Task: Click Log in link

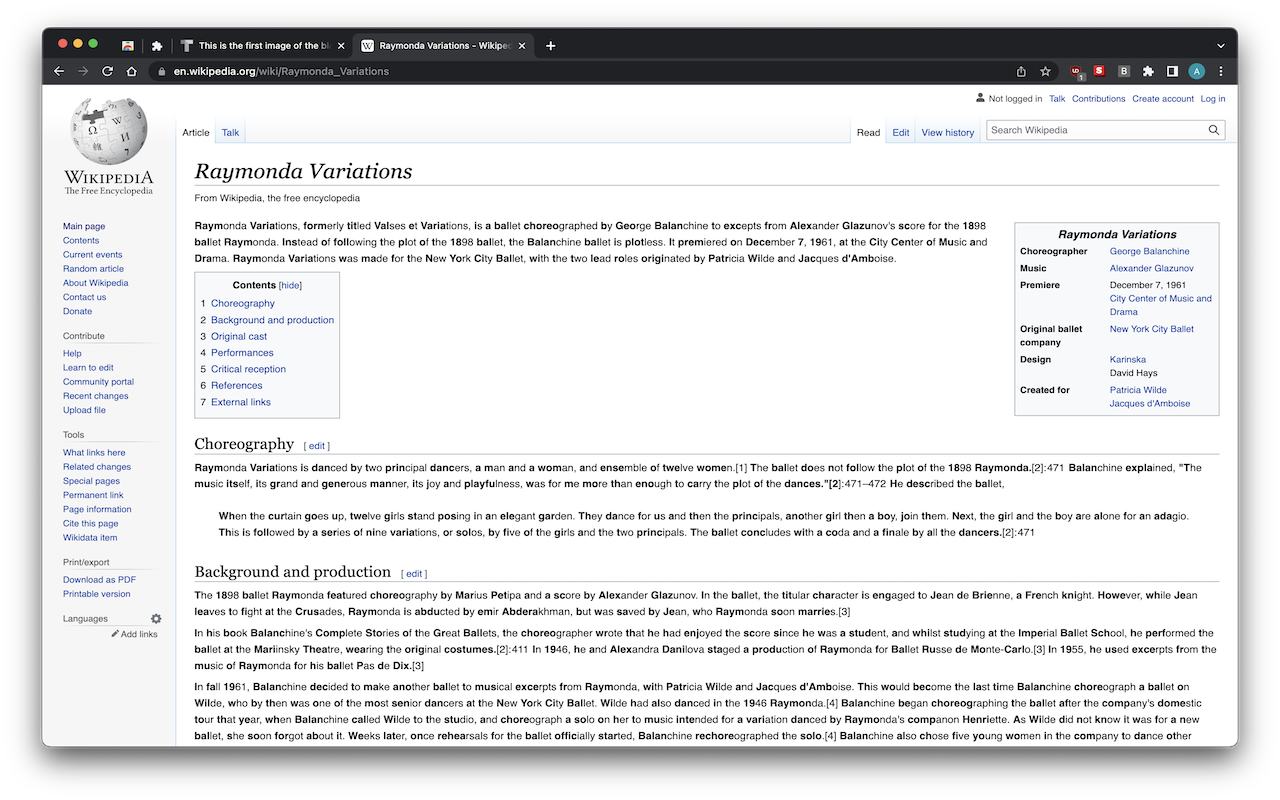Action: point(1213,99)
